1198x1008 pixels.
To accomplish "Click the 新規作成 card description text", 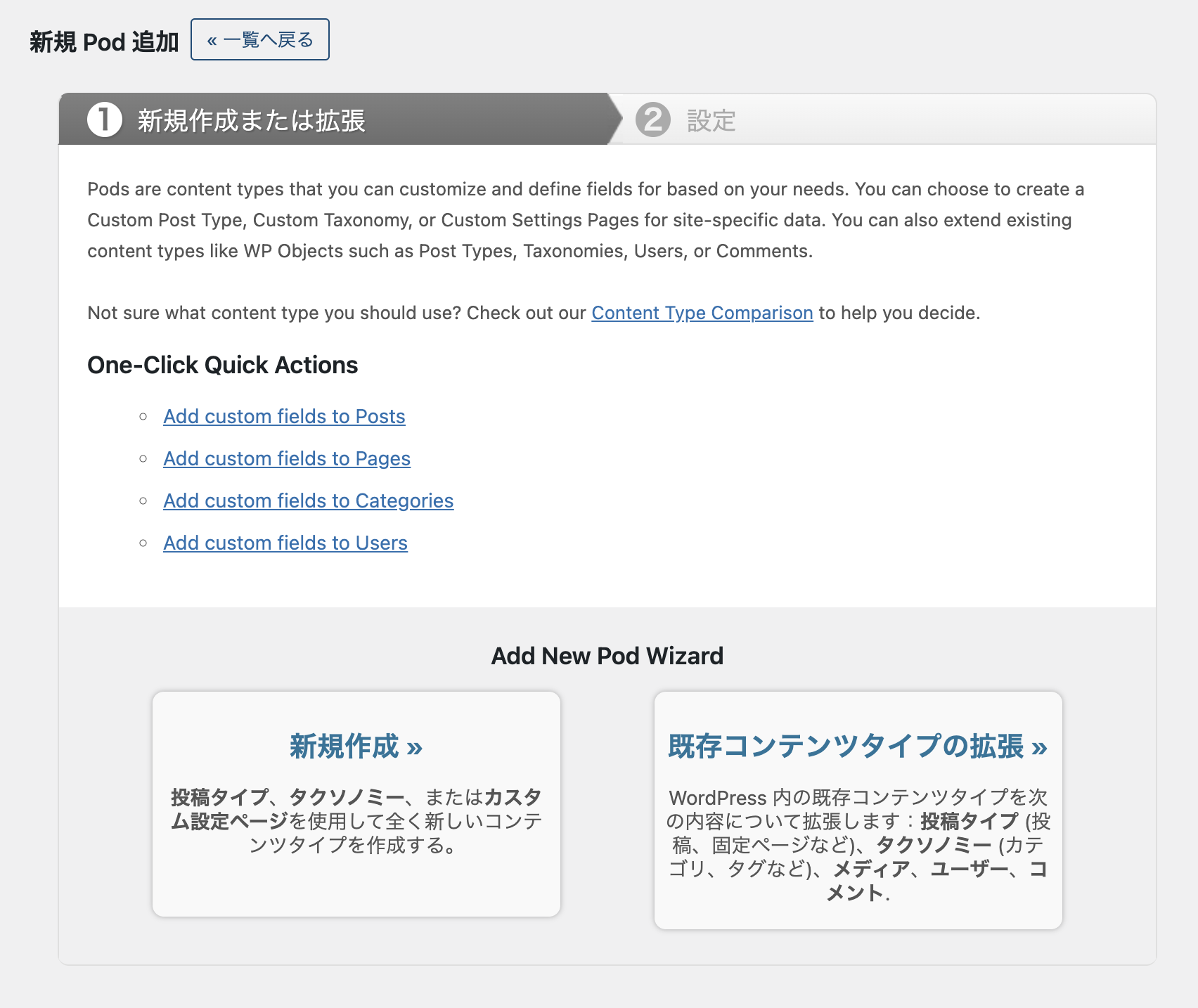I will (x=356, y=821).
